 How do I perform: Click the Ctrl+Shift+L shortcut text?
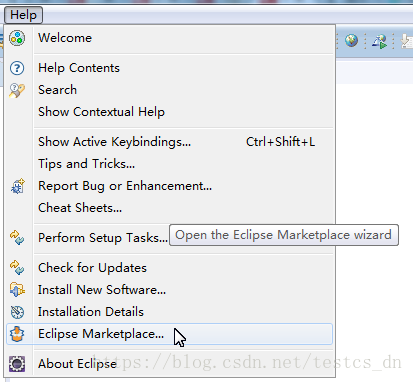tap(280, 142)
